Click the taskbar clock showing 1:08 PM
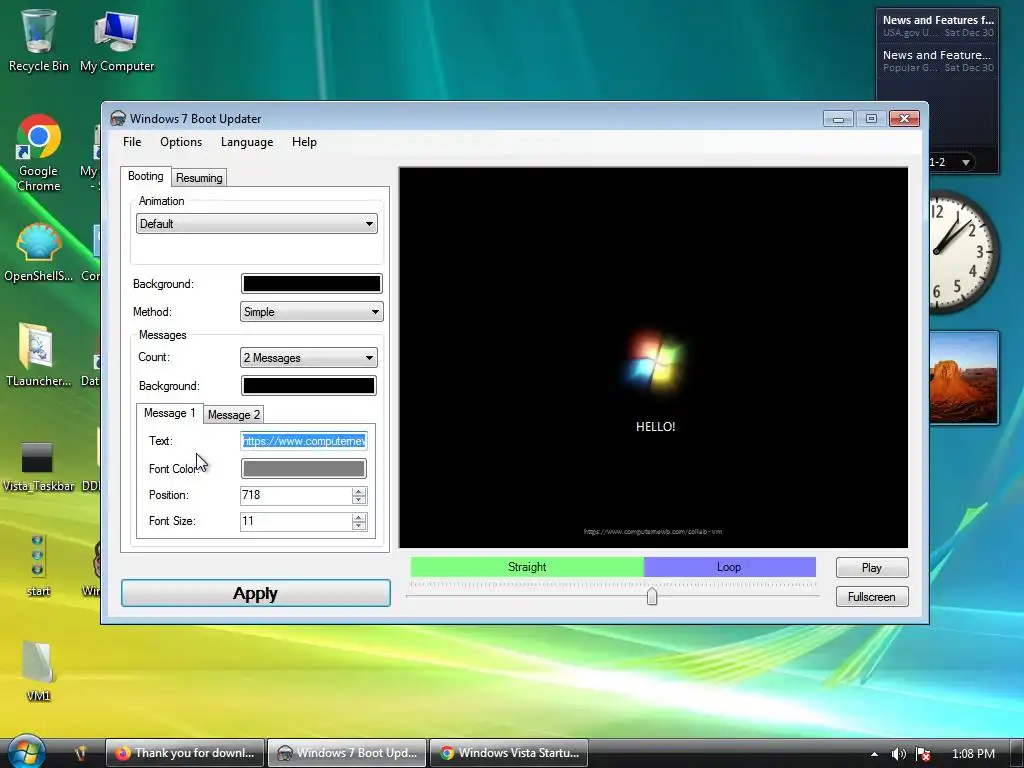 (973, 754)
